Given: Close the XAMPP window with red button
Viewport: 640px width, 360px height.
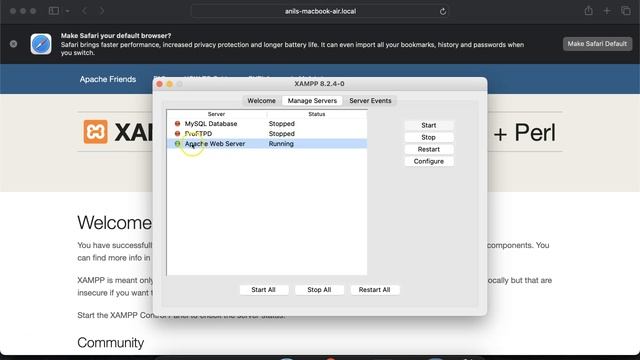Looking at the screenshot, I should coord(160,84).
